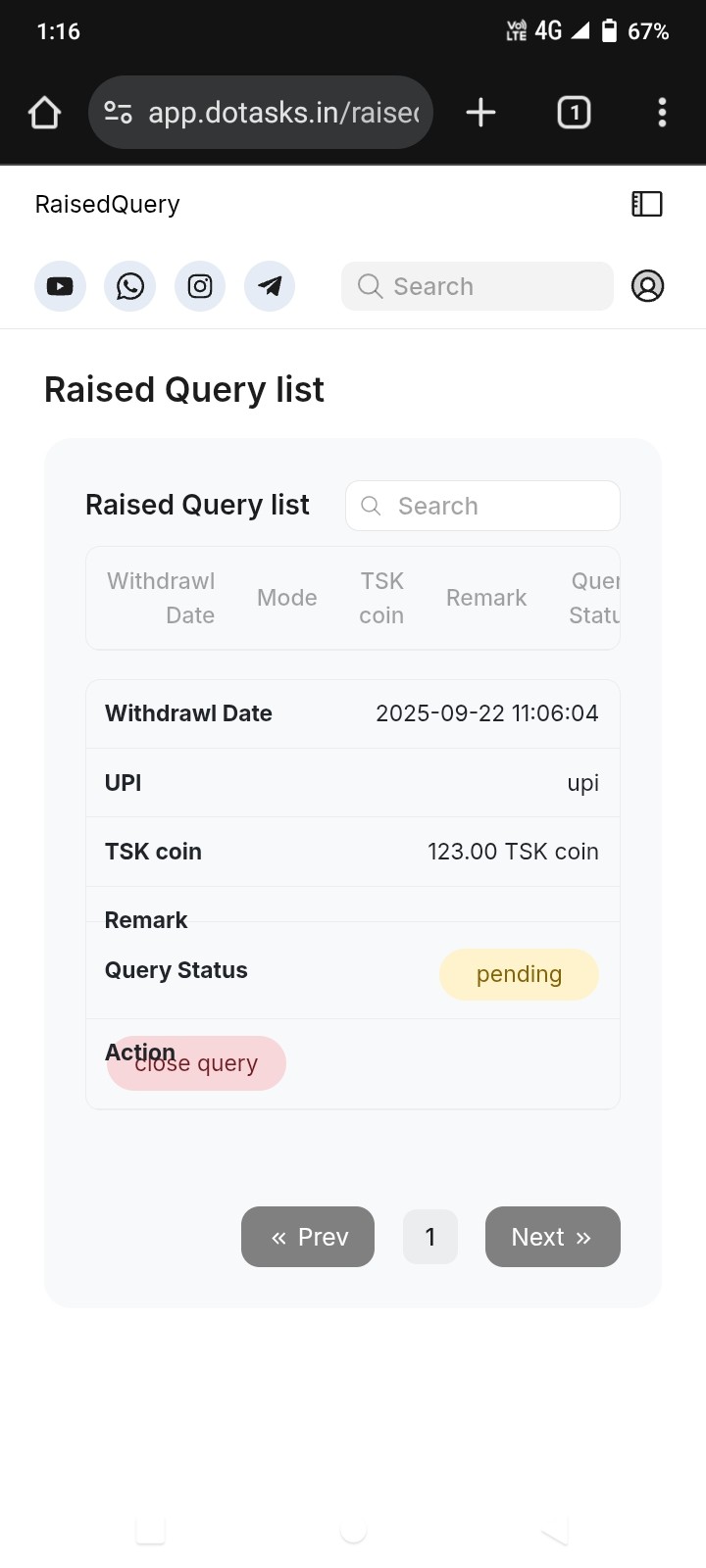Focus the Raised Query list search box
Image resolution: width=706 pixels, height=1568 pixels.
tap(482, 506)
